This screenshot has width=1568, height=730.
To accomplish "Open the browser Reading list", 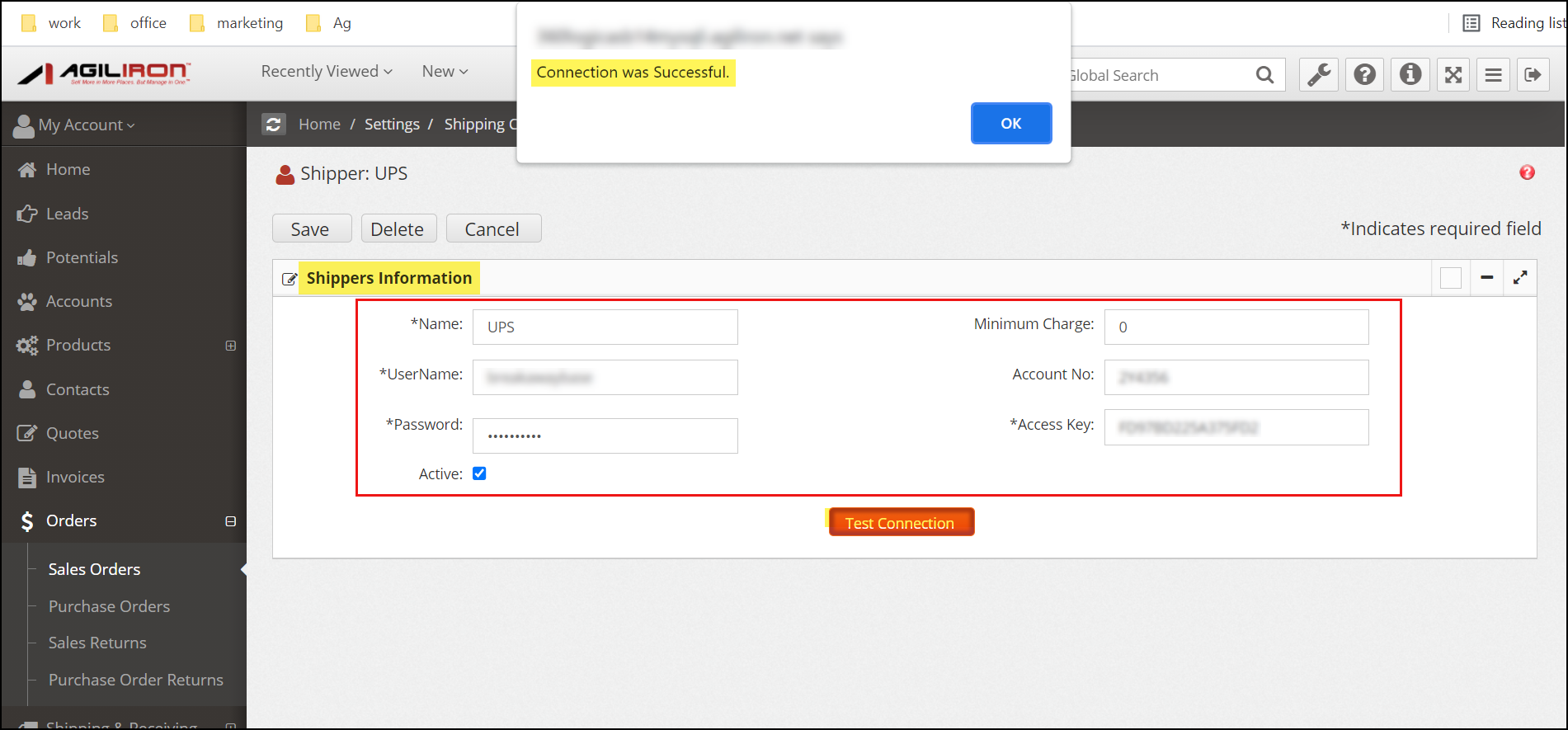I will click(x=1514, y=23).
